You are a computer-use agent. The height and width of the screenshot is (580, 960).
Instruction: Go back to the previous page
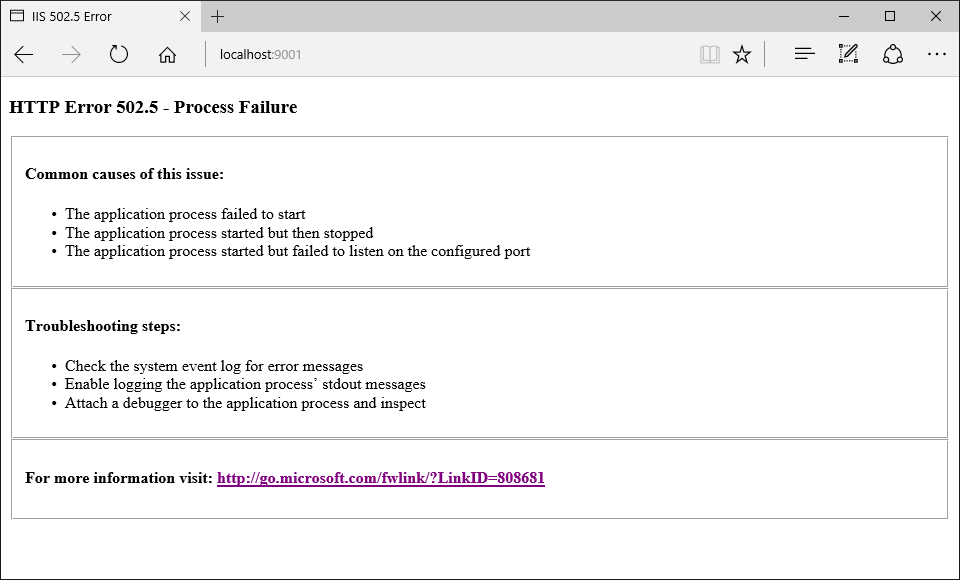tap(23, 54)
